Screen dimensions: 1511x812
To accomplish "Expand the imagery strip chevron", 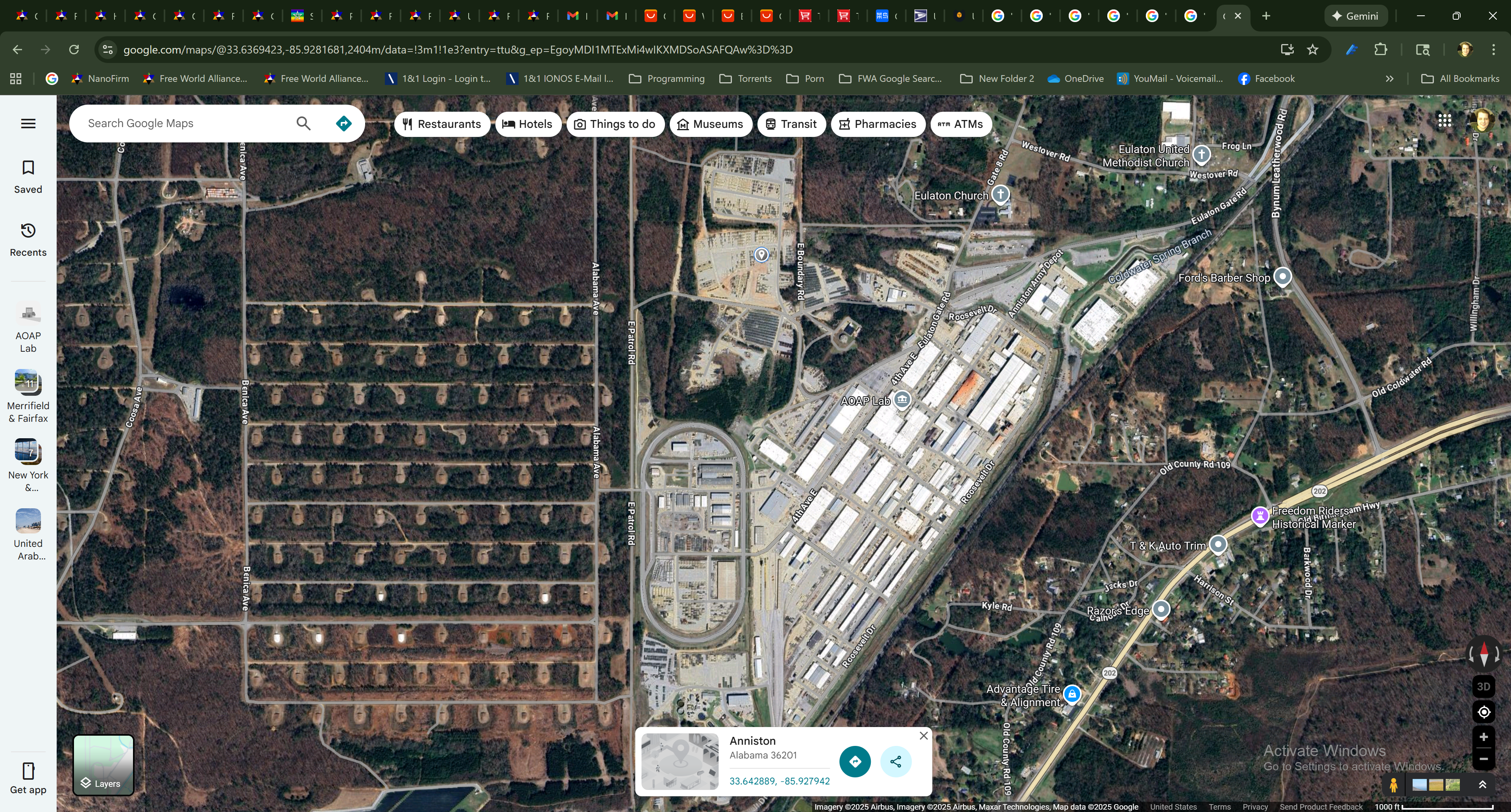I will tap(1482, 785).
